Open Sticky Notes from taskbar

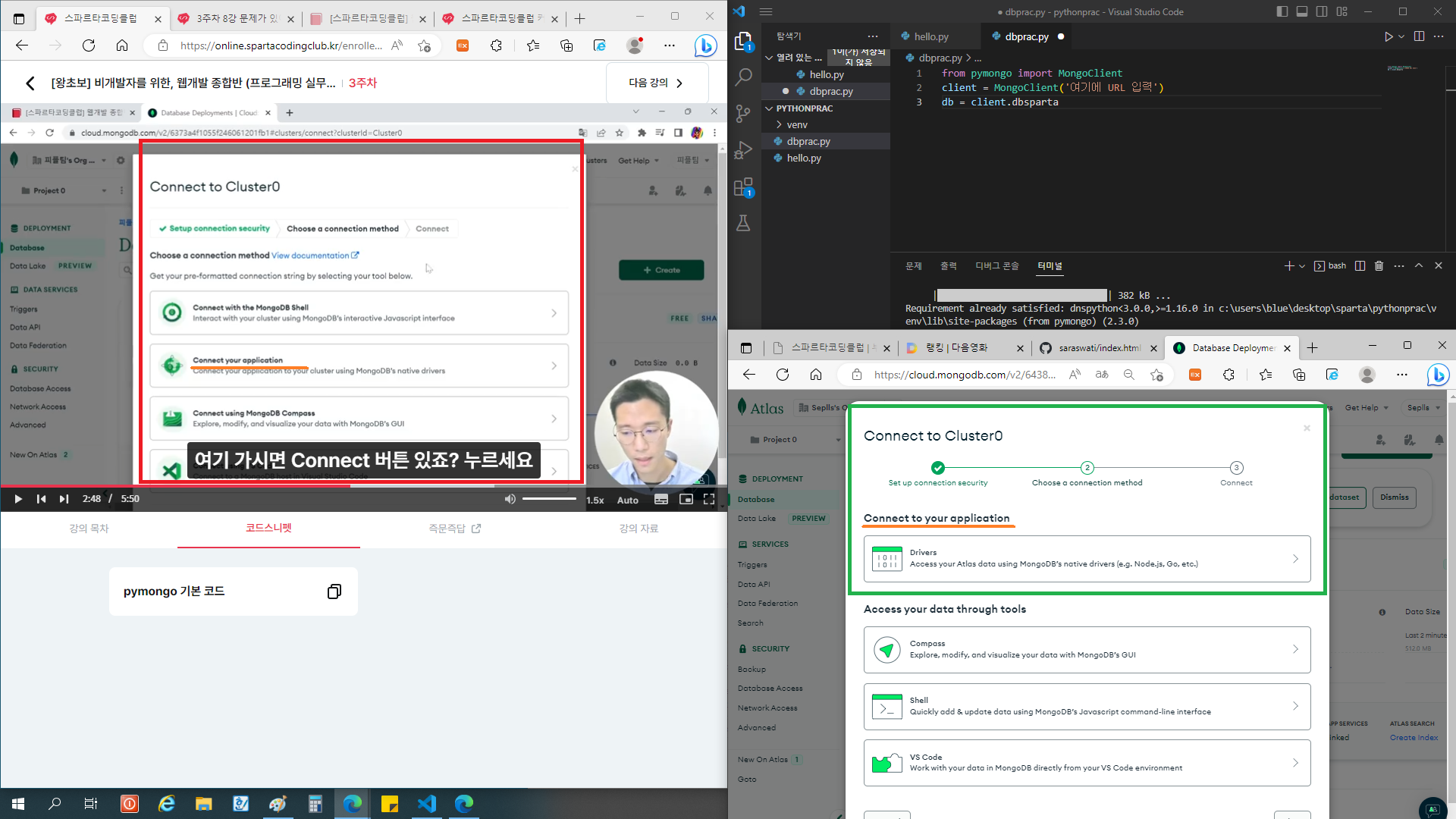click(389, 804)
